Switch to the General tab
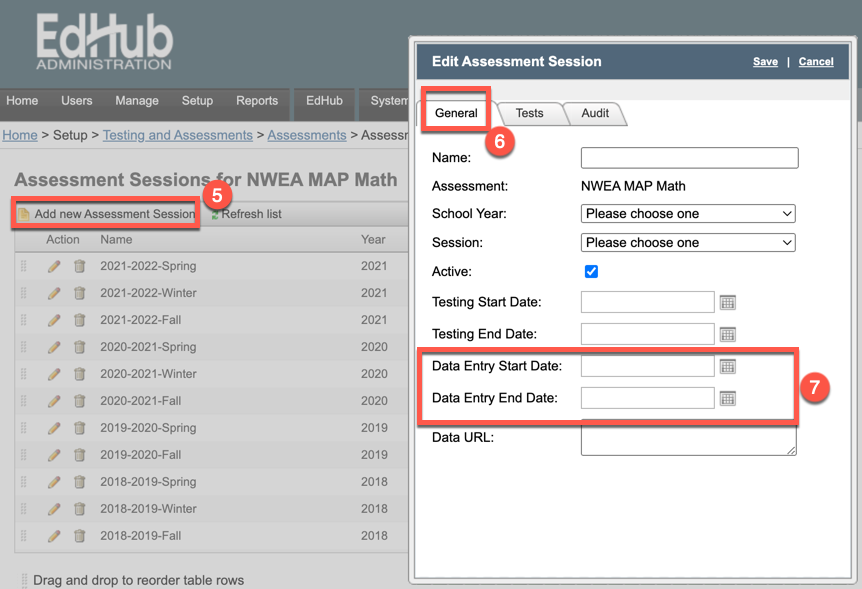The width and height of the screenshot is (862, 589). (x=456, y=113)
